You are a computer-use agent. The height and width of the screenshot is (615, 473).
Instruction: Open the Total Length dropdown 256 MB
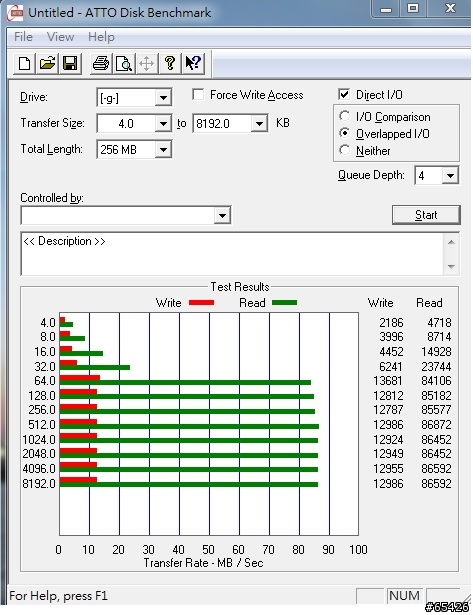click(x=163, y=149)
